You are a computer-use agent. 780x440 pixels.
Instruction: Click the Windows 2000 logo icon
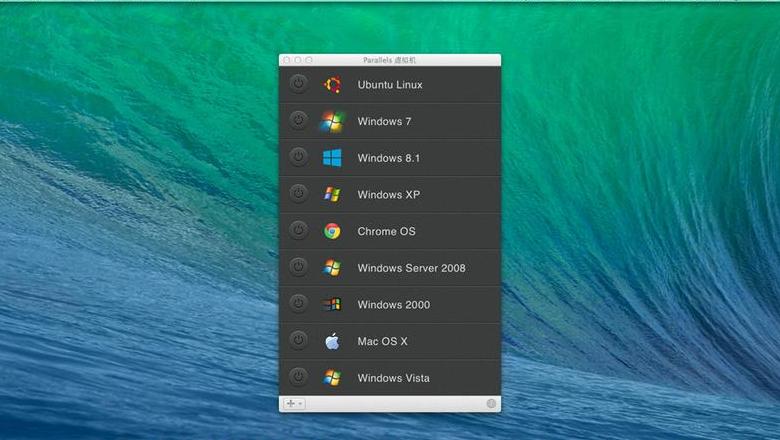332,304
